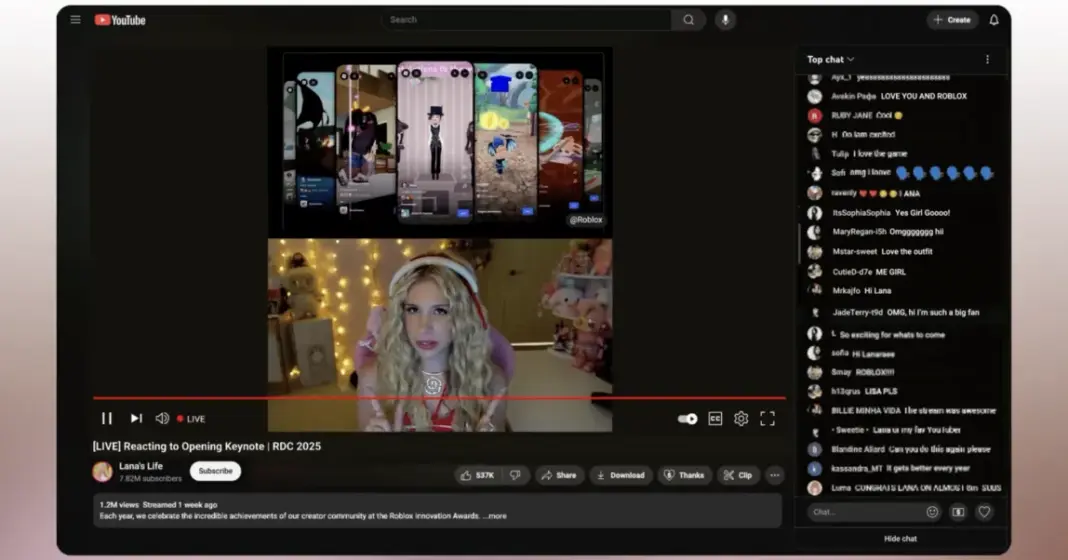Start voice search with microphone icon
1068x560 pixels.
click(724, 20)
